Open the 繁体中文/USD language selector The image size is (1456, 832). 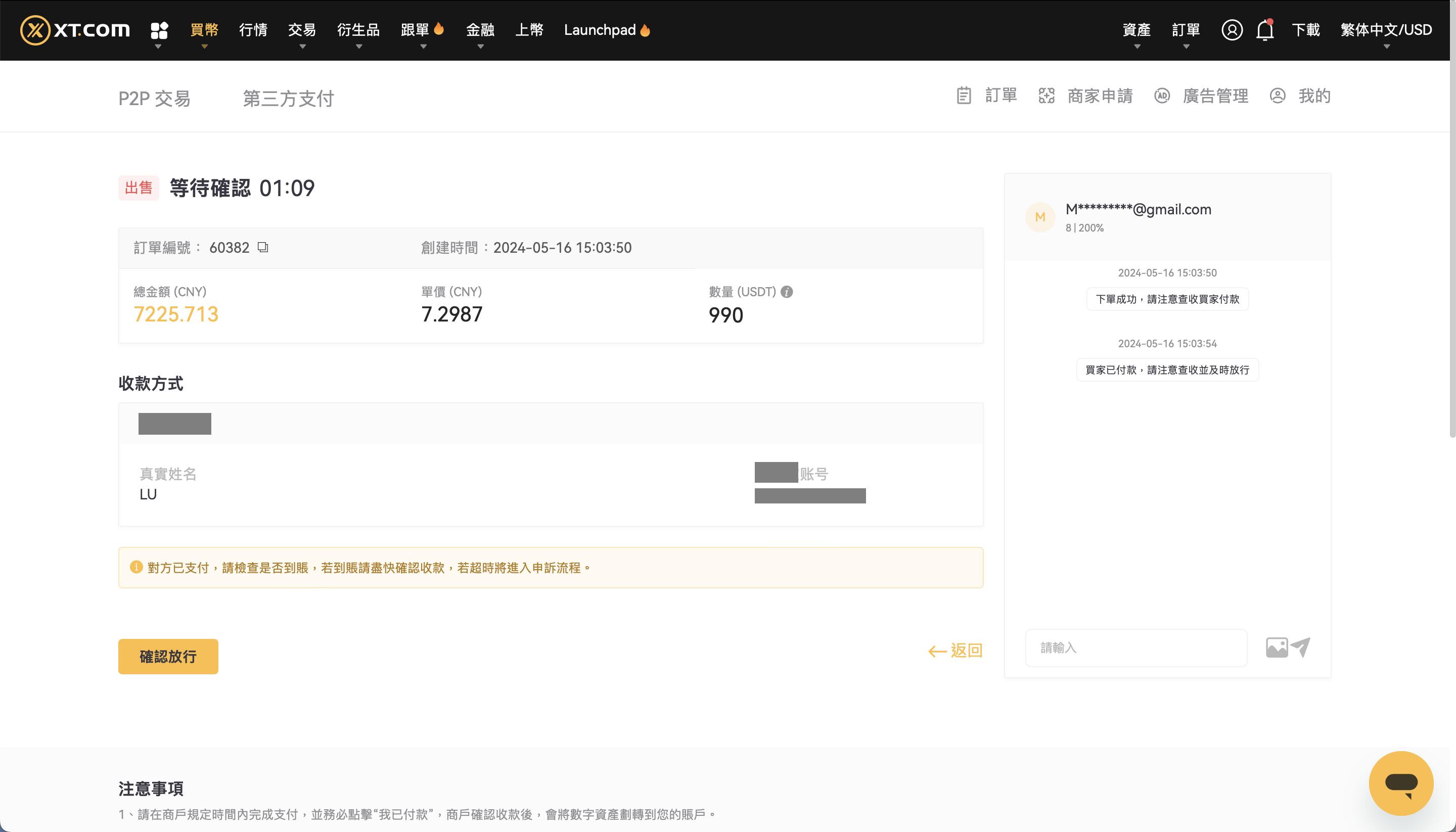(1386, 30)
